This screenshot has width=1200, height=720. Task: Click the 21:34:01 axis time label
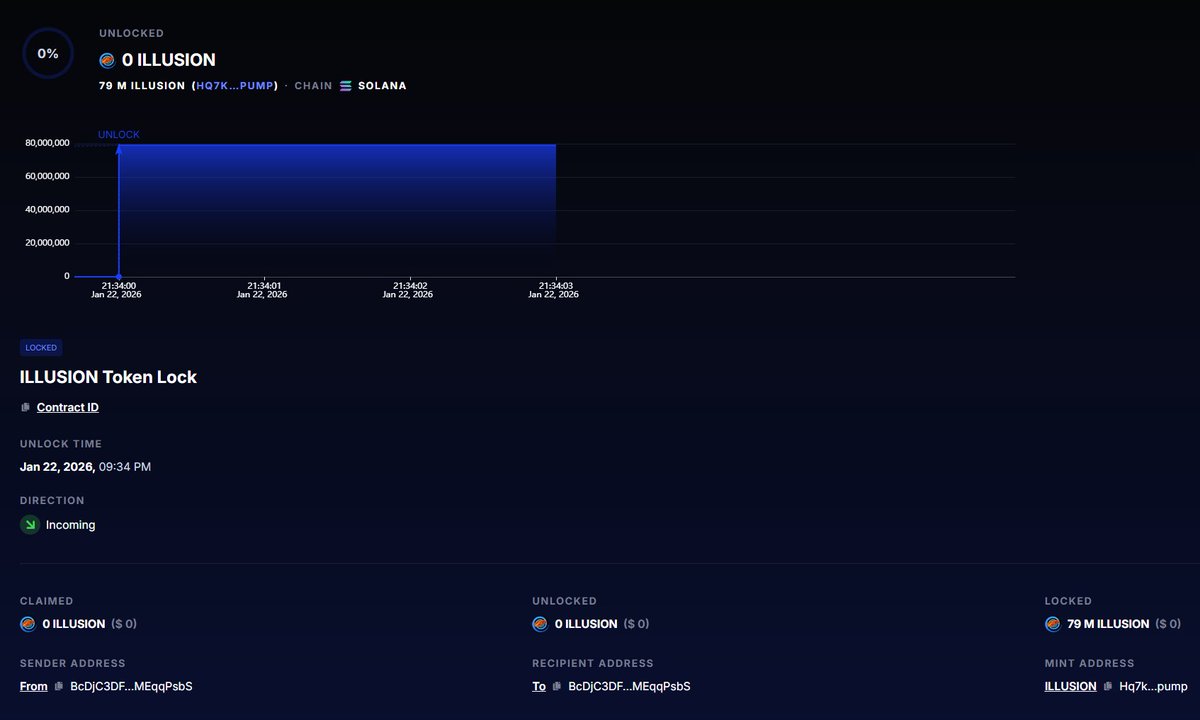tap(264, 285)
